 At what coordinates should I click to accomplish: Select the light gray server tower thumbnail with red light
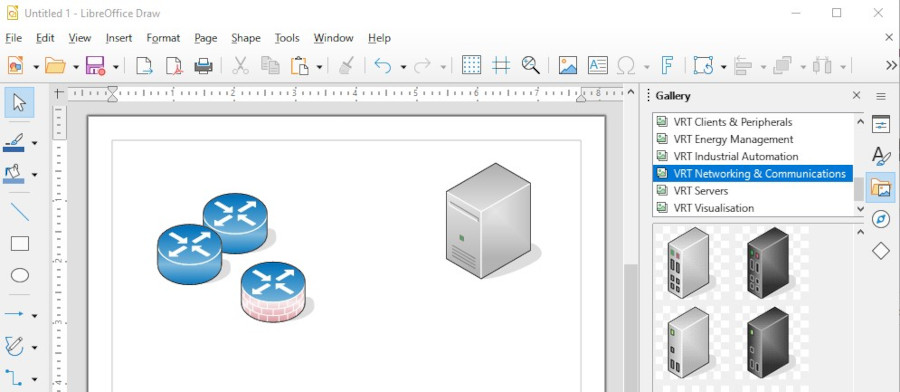click(688, 262)
